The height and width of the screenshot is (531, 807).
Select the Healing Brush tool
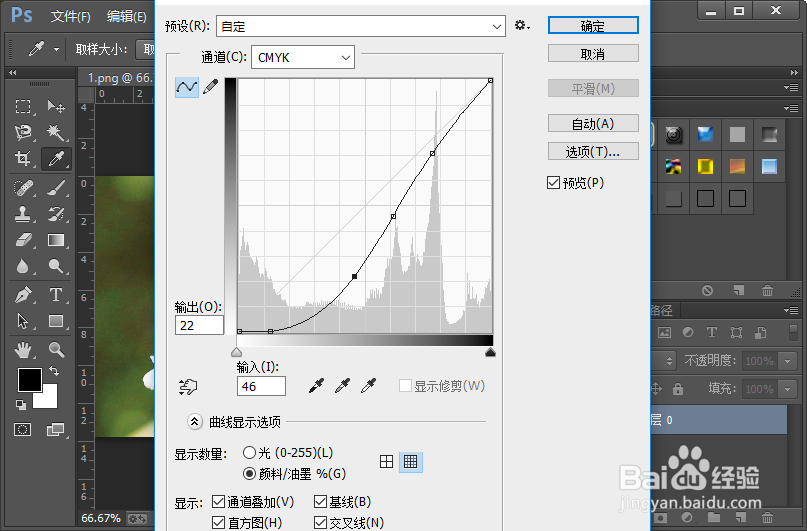[23, 188]
